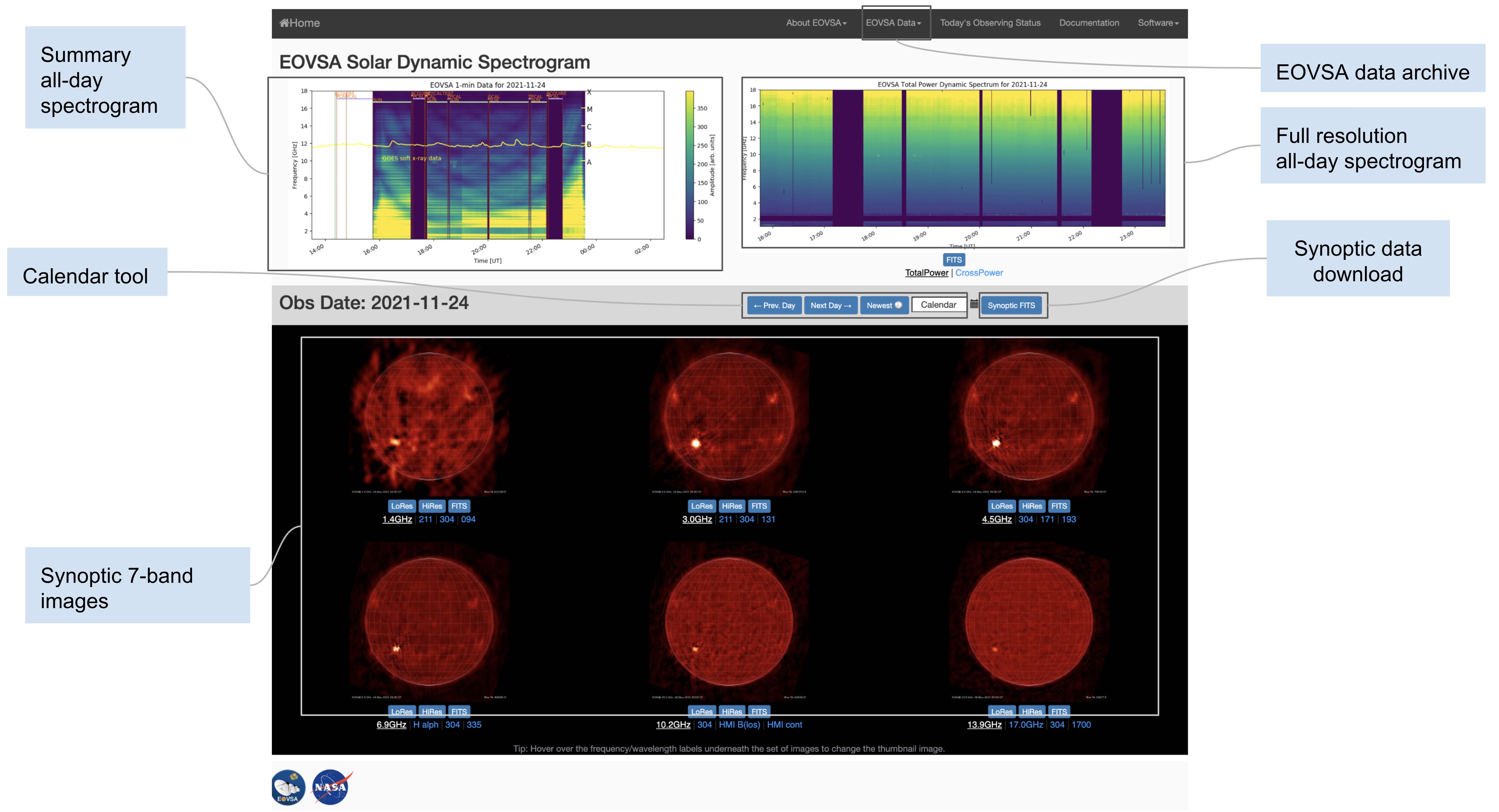Open Today's Observing Status page
Image resolution: width=1499 pixels, height=812 pixels.
pyautogui.click(x=990, y=23)
